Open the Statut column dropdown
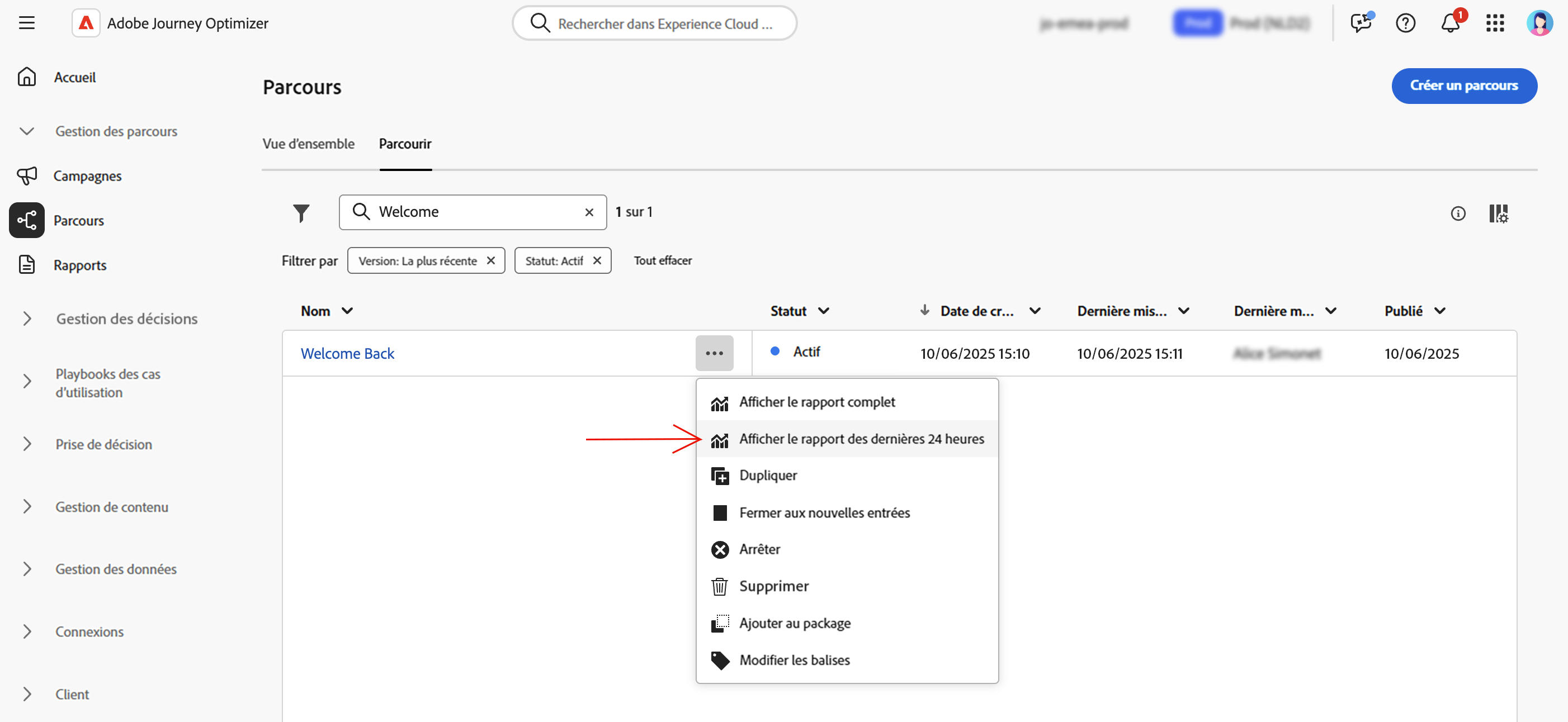 [x=823, y=311]
